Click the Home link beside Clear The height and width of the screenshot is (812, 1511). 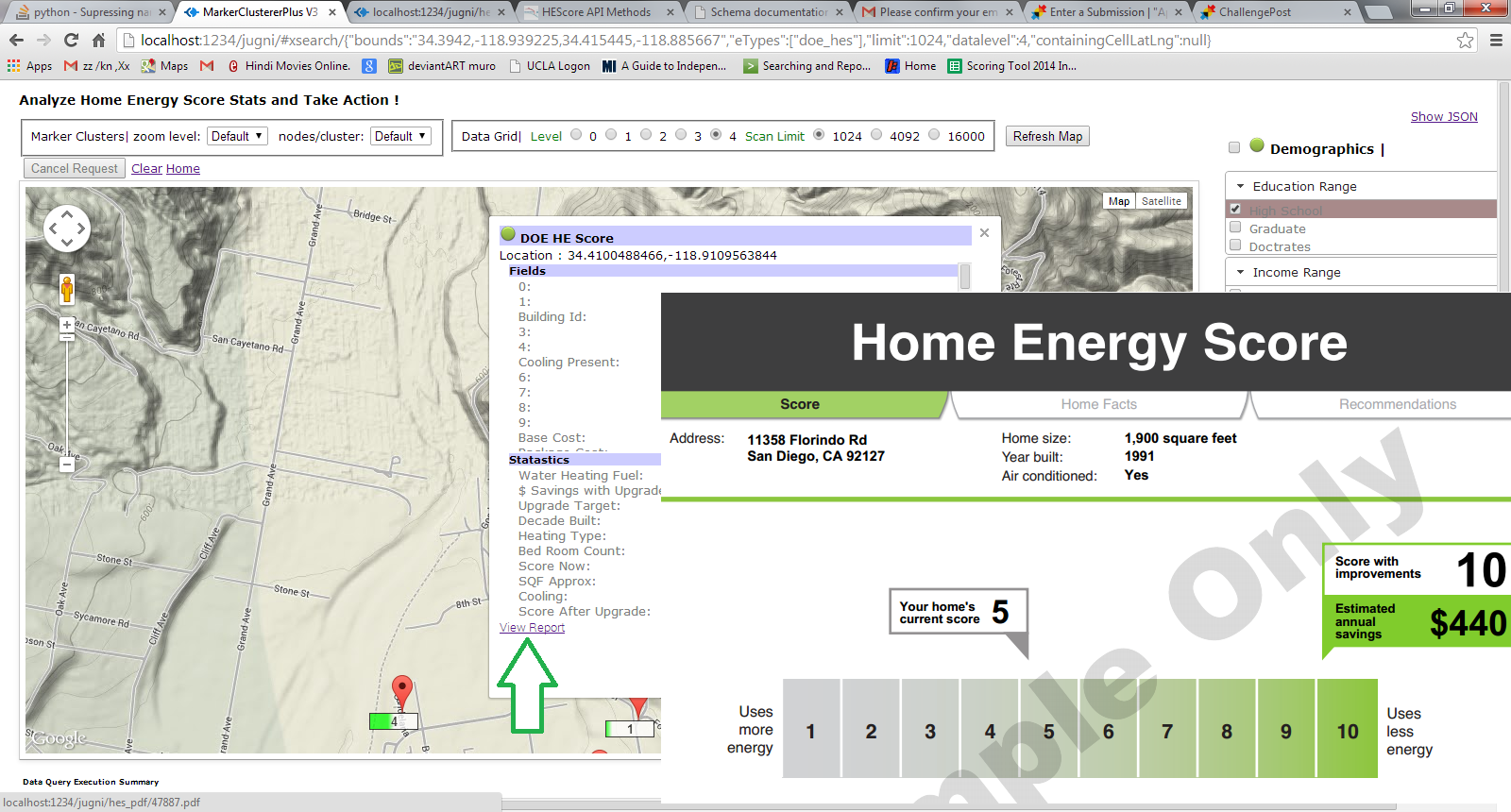pyautogui.click(x=183, y=168)
